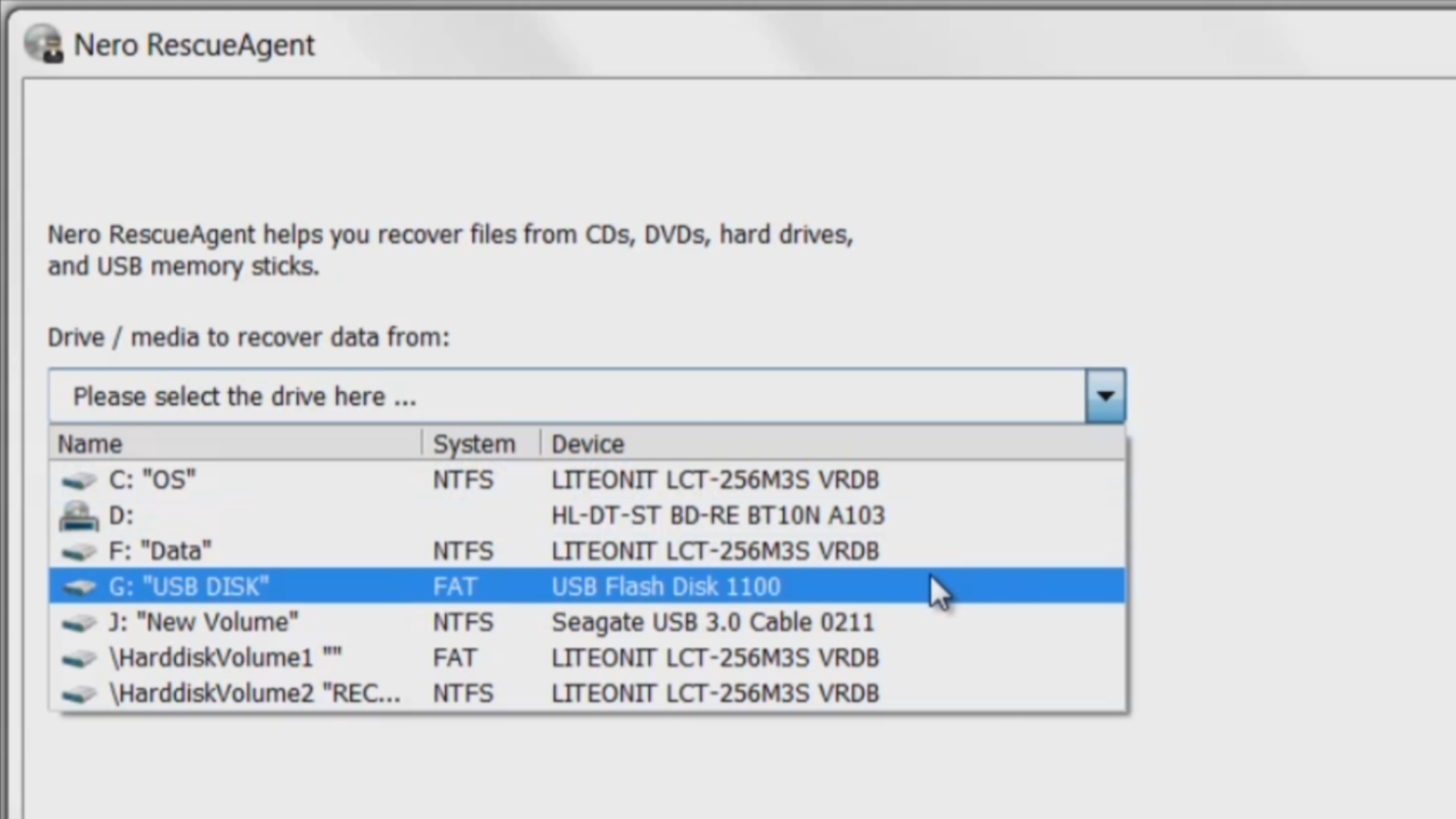Click the drive icon beside F: "Data"
Viewport: 1456px width, 819px height.
tap(79, 552)
